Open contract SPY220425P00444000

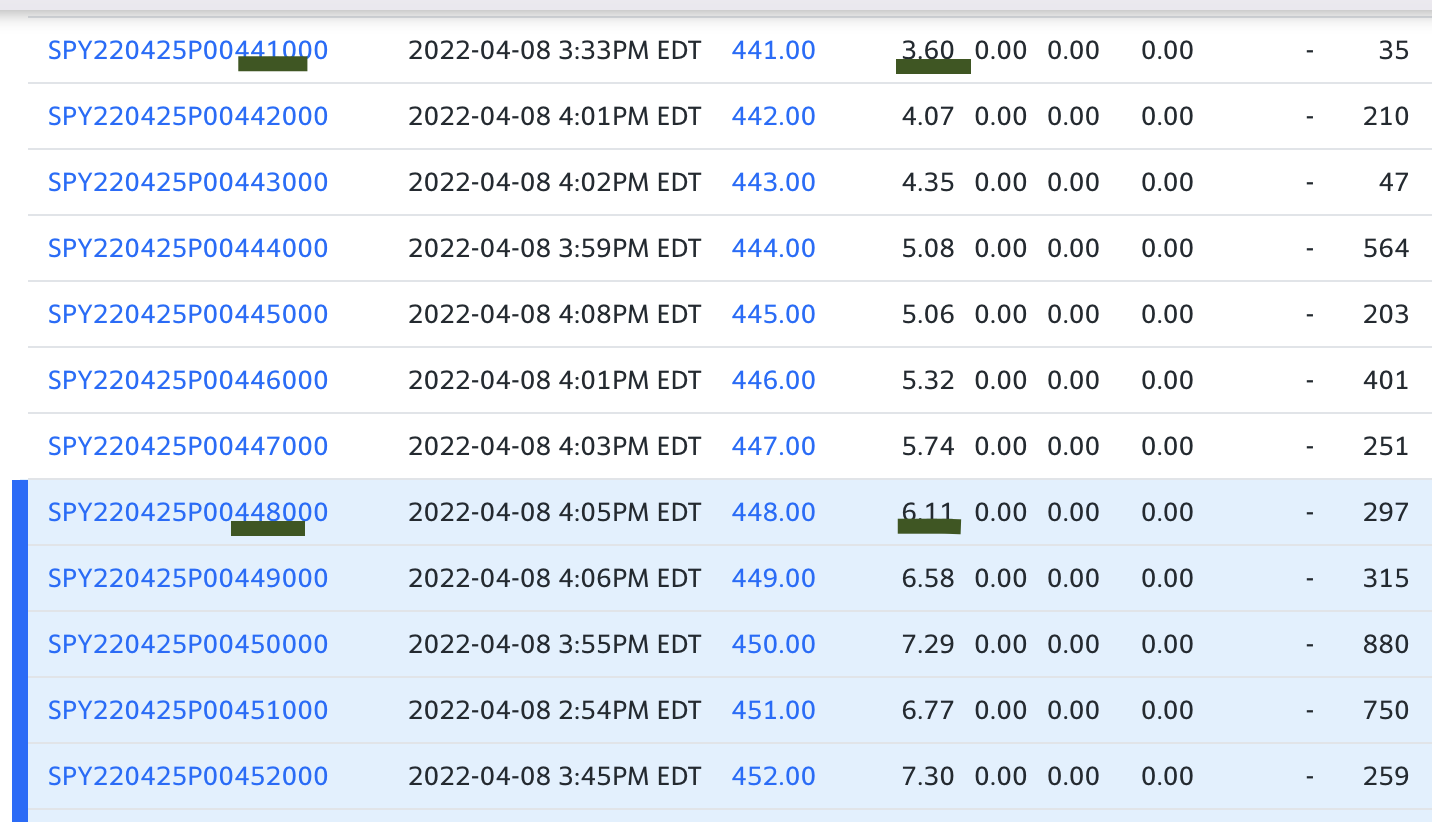click(x=188, y=248)
